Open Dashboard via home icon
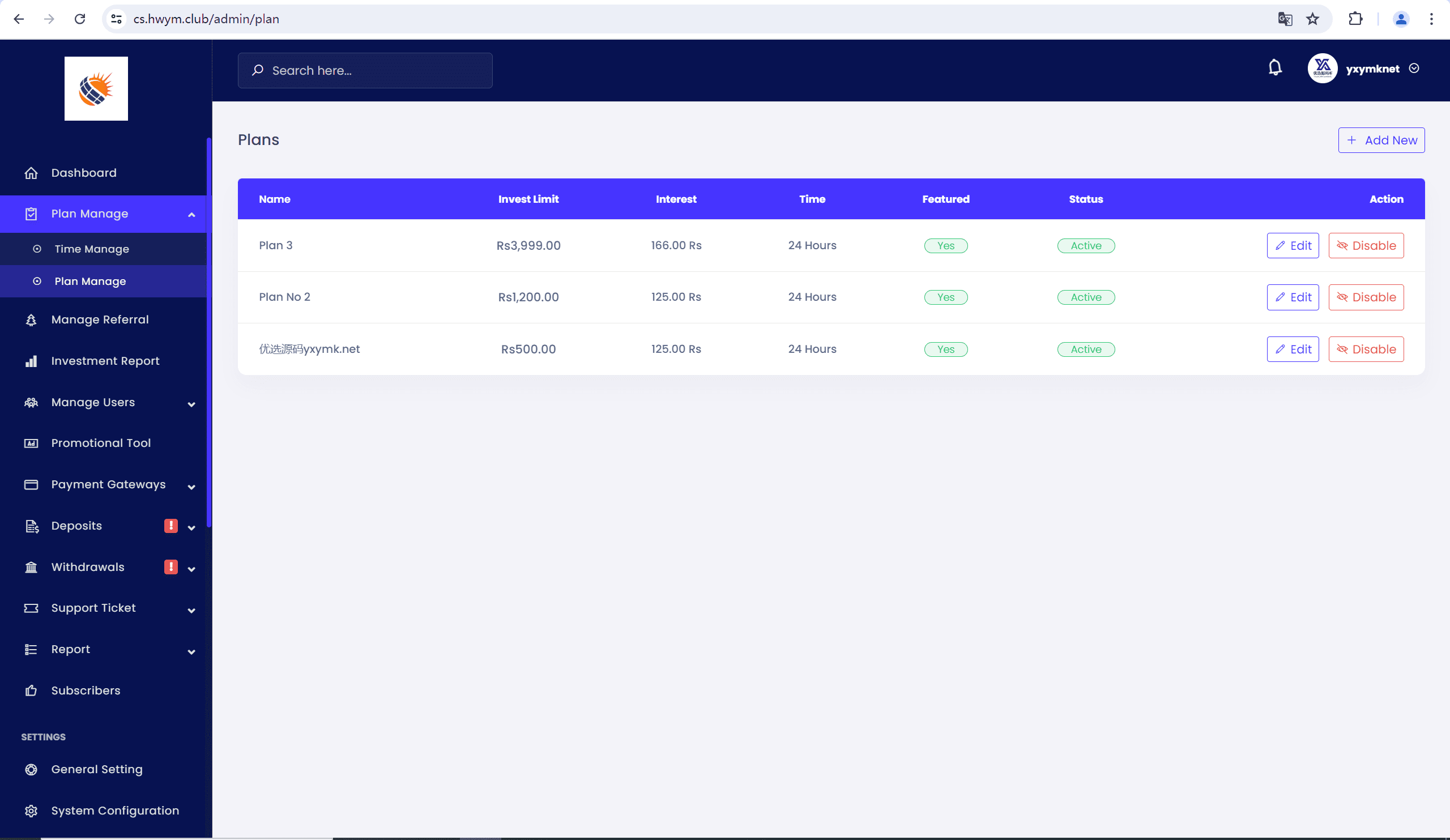The image size is (1450, 840). click(x=31, y=173)
